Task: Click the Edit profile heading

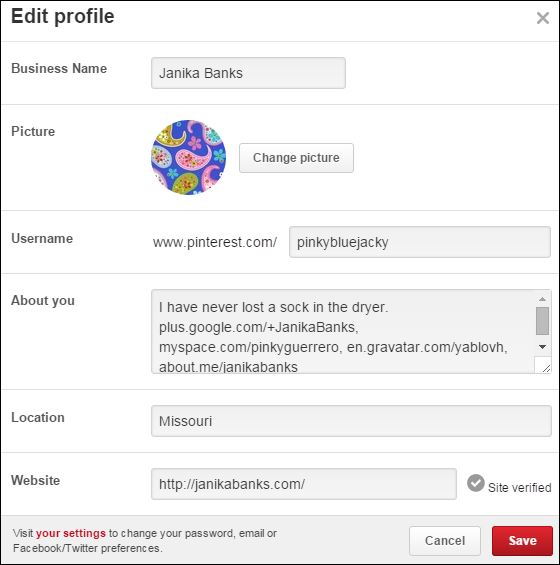Action: 63,17
